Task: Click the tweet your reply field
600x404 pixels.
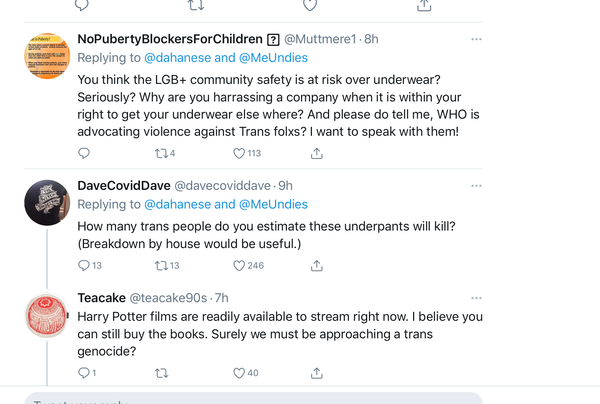Action: pos(250,400)
